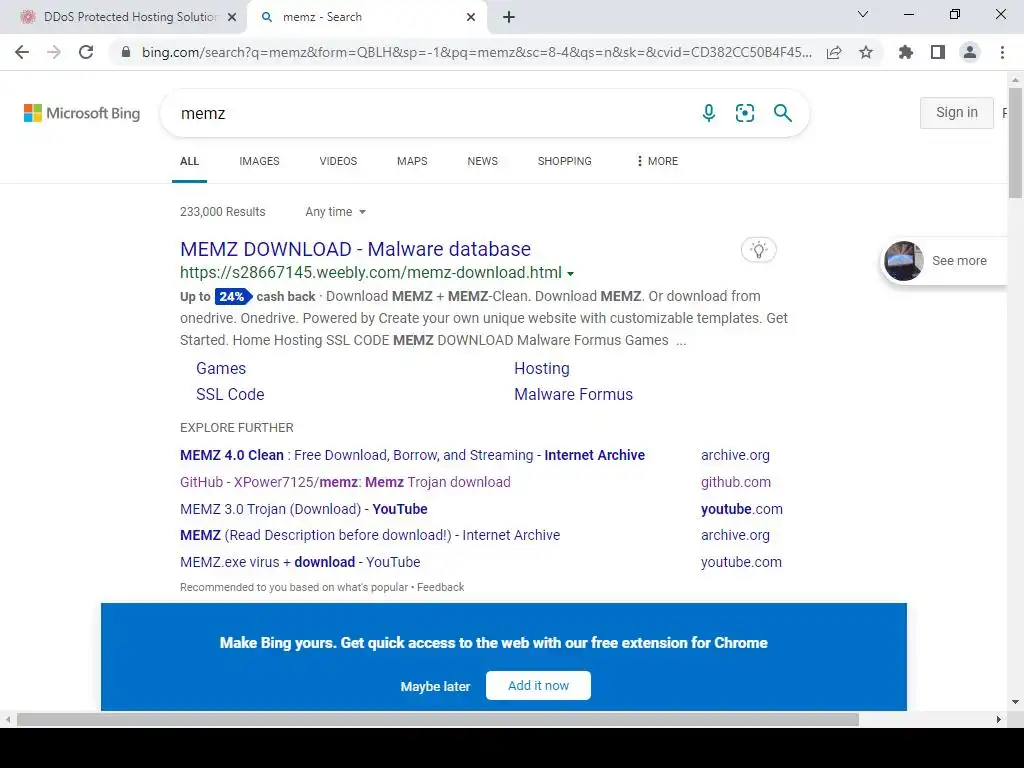Click the first archive.org domain text

pos(735,455)
